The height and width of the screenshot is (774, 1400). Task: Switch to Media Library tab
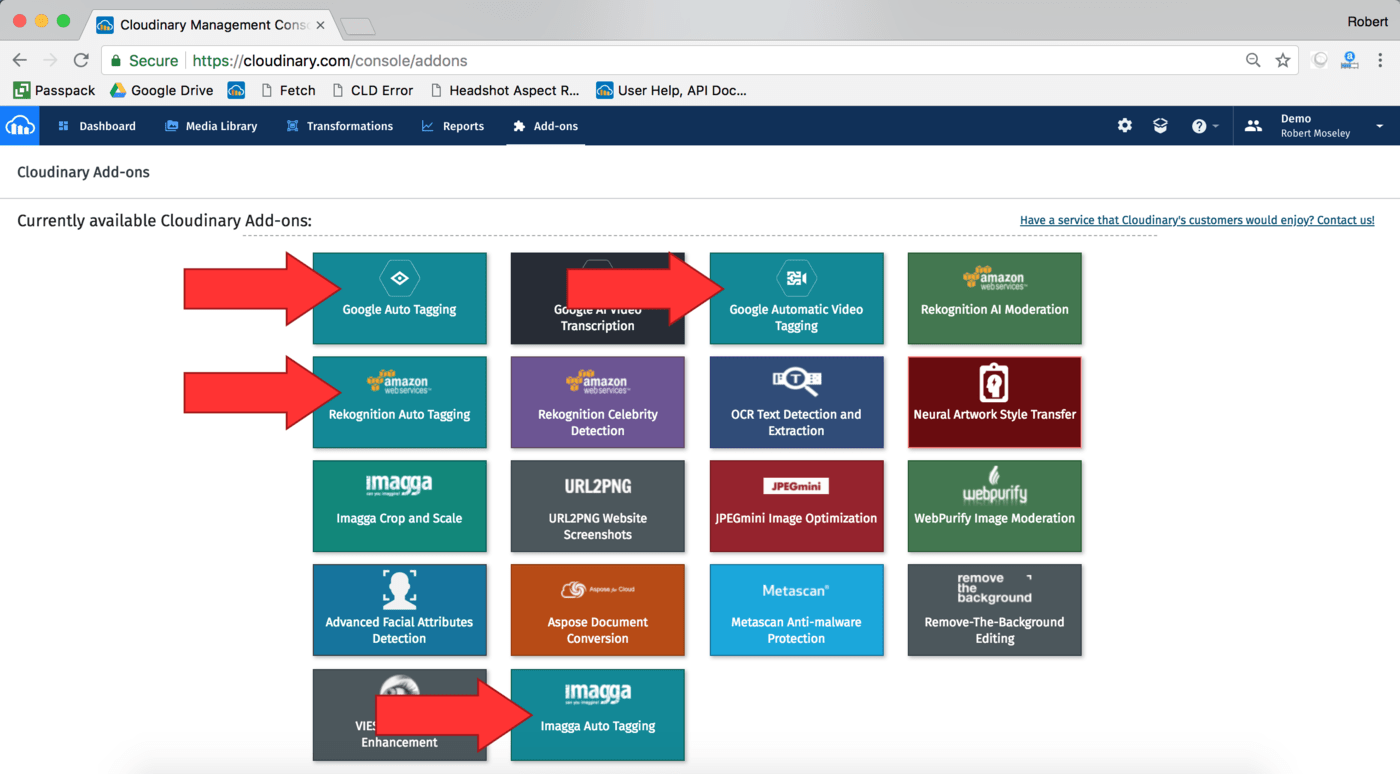(211, 126)
